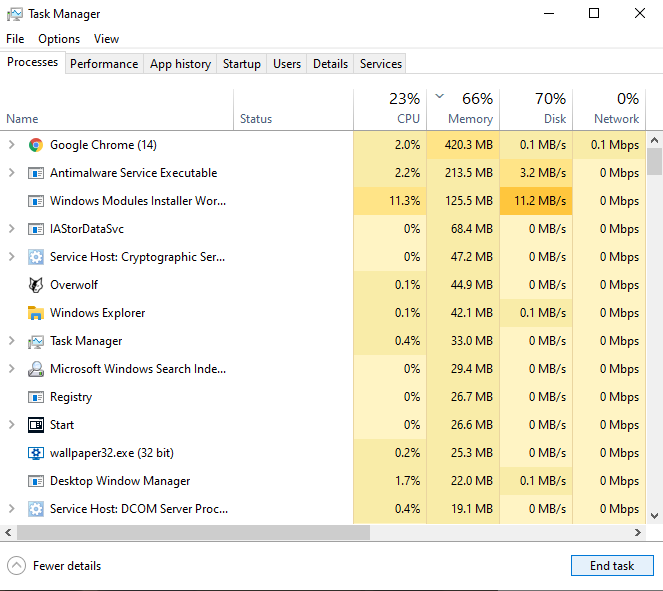Switch to the Startup tab
The image size is (663, 591).
click(241, 64)
